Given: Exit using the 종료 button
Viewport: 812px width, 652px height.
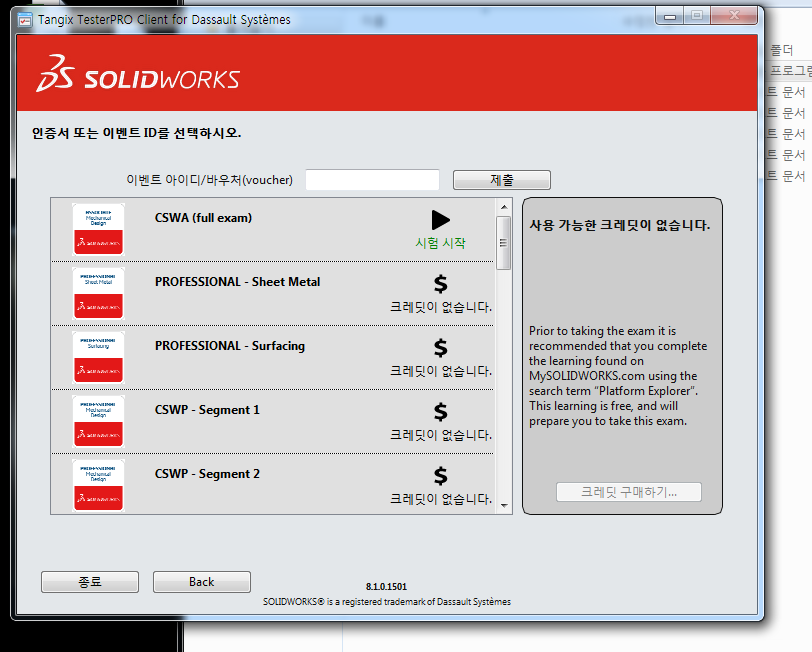Looking at the screenshot, I should (x=90, y=582).
